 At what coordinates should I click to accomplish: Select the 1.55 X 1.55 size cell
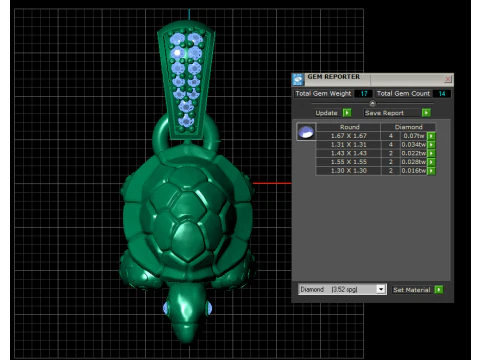pyautogui.click(x=348, y=162)
